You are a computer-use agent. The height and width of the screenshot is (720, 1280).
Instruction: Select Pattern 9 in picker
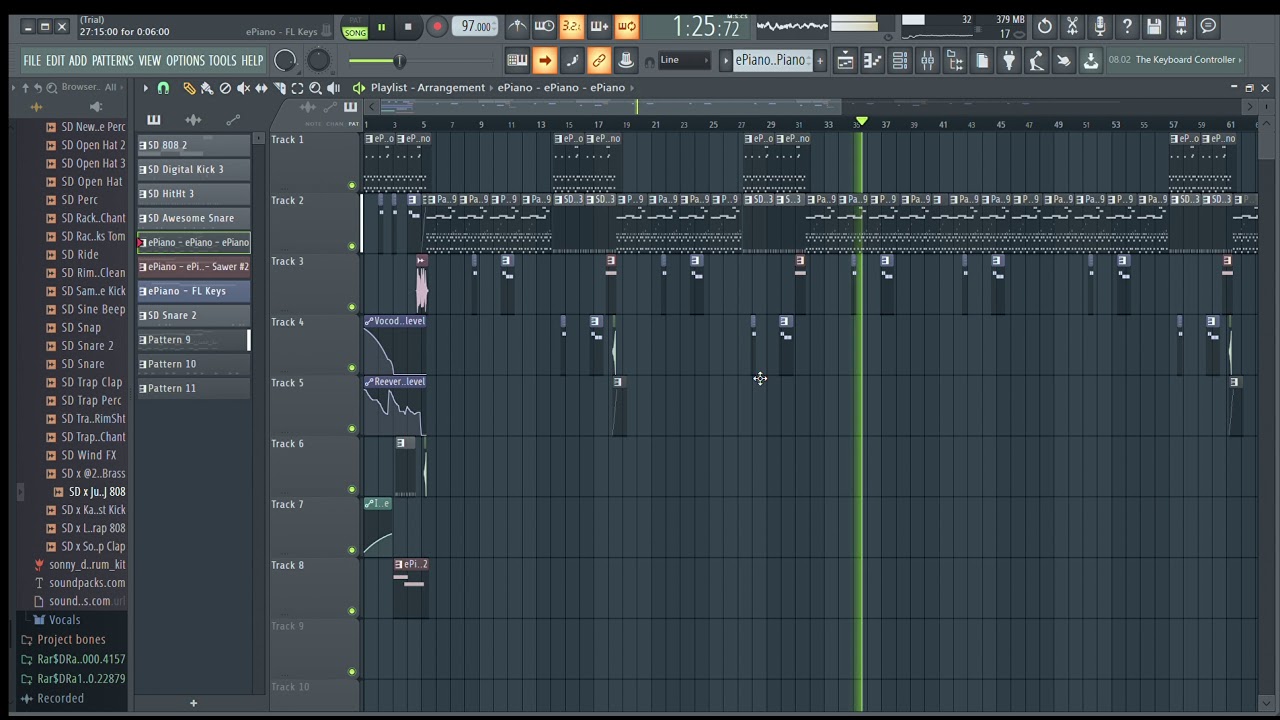(193, 340)
